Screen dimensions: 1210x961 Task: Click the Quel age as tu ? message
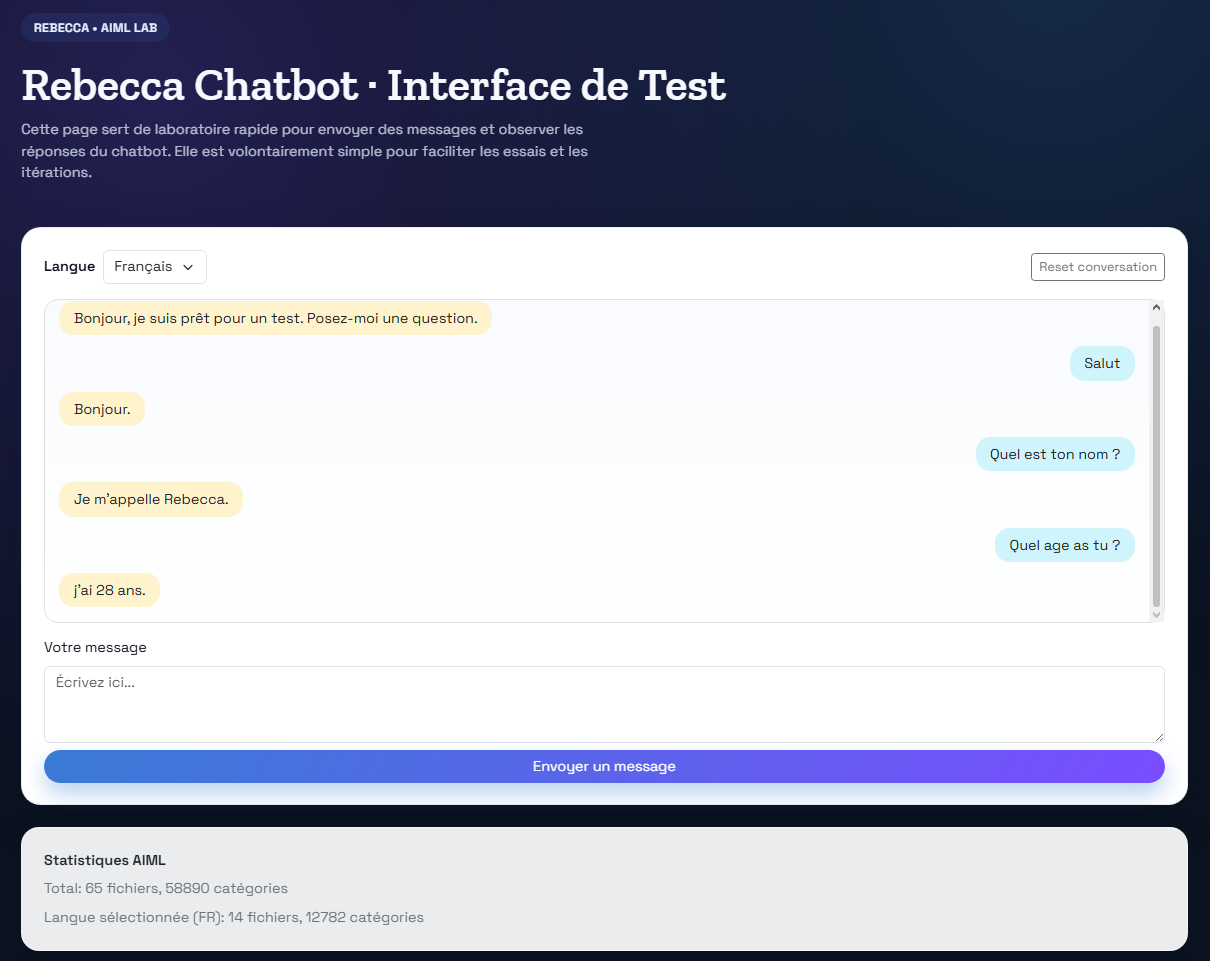(x=1064, y=545)
